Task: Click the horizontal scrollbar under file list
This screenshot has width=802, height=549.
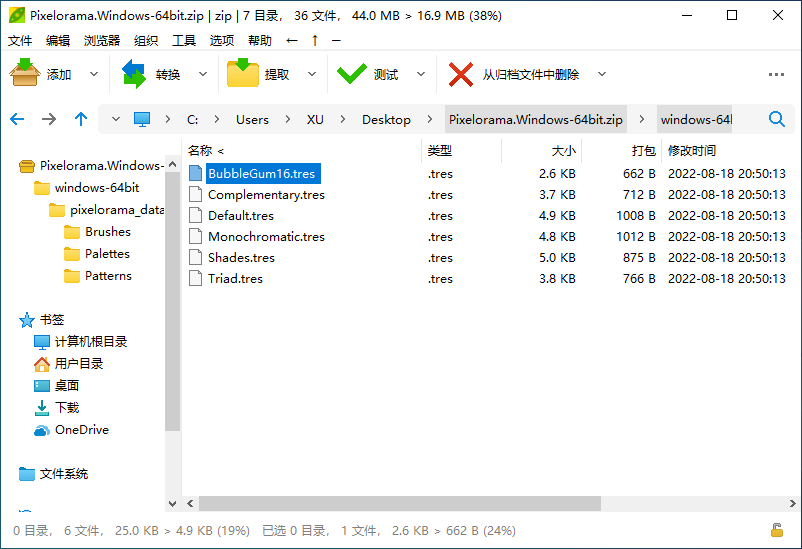Action: 400,504
